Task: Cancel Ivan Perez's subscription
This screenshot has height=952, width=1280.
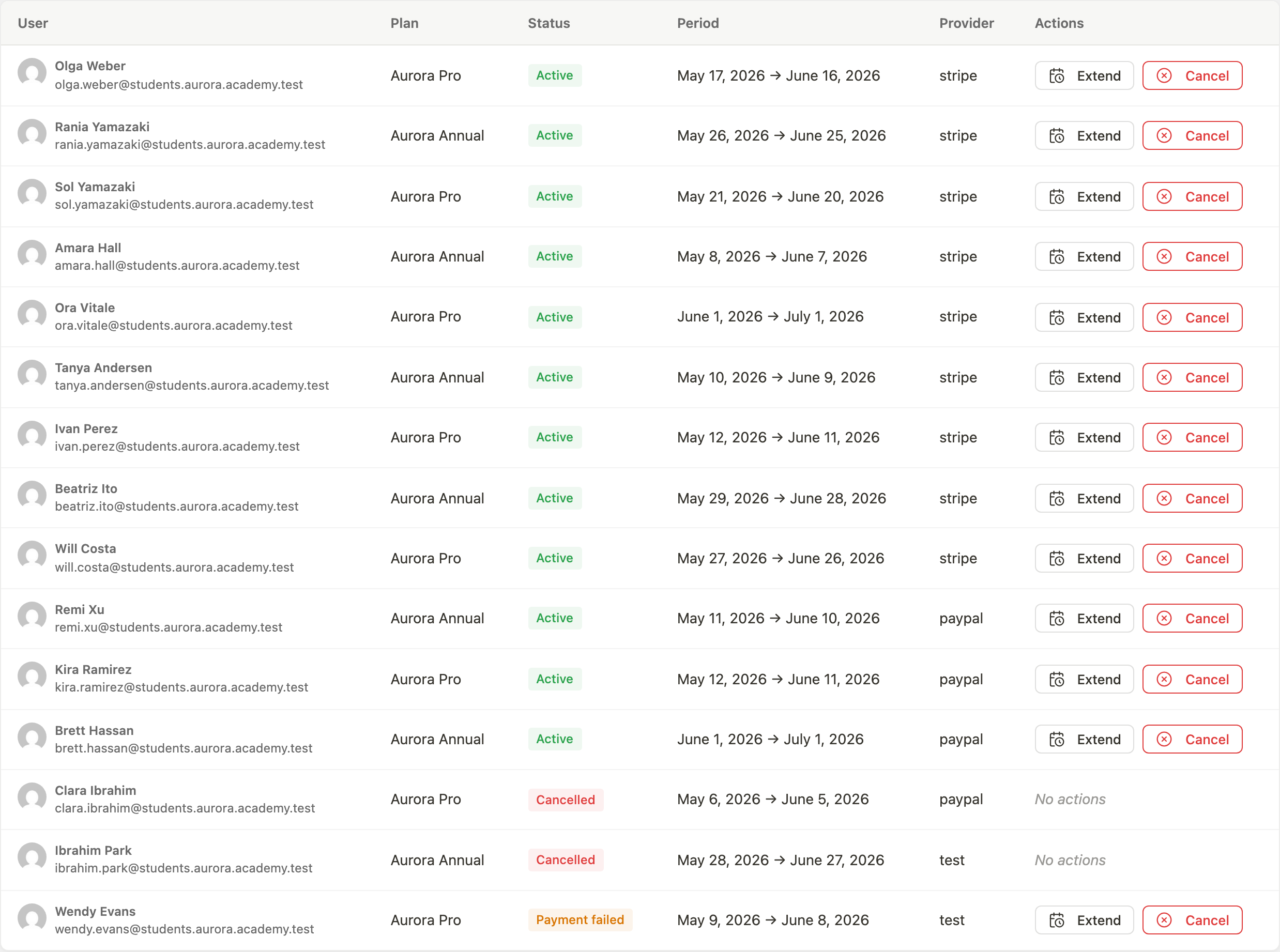Action: (1192, 437)
